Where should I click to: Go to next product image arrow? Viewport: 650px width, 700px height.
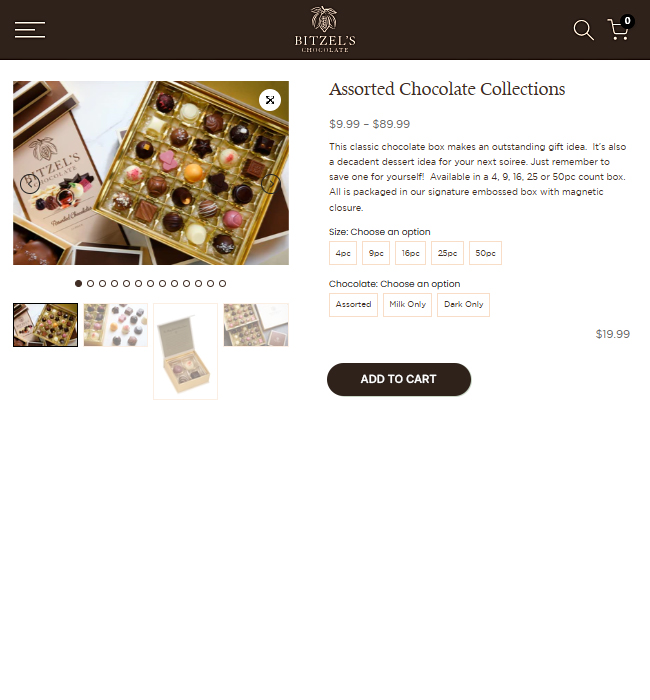click(271, 183)
